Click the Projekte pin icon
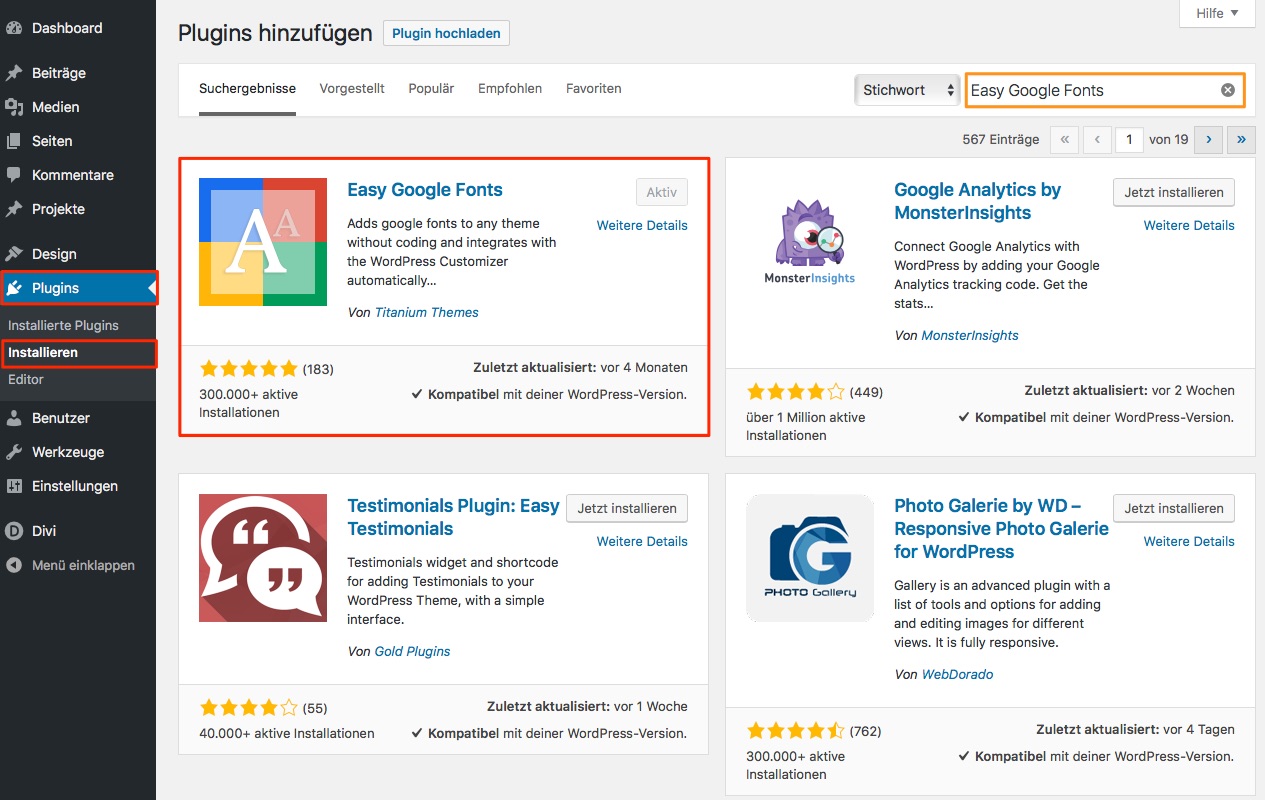 pyautogui.click(x=14, y=209)
